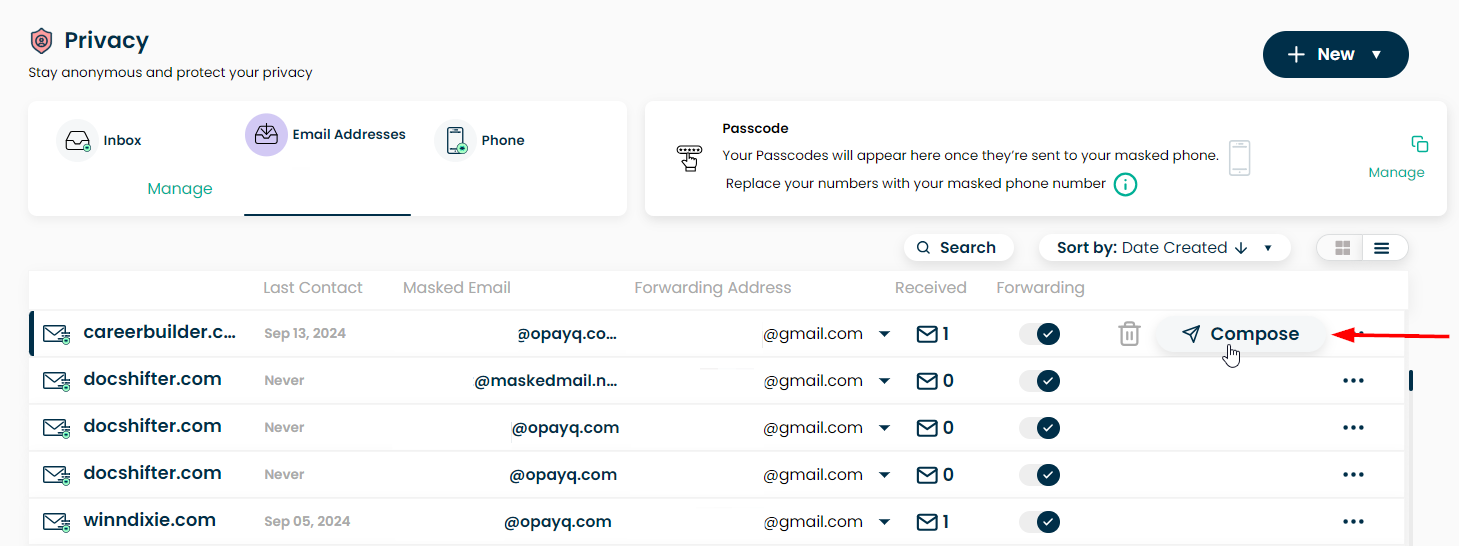Open three-dot menu for maskedmail docshifter.com row
Screen dimensions: 1459x546
(x=1354, y=381)
